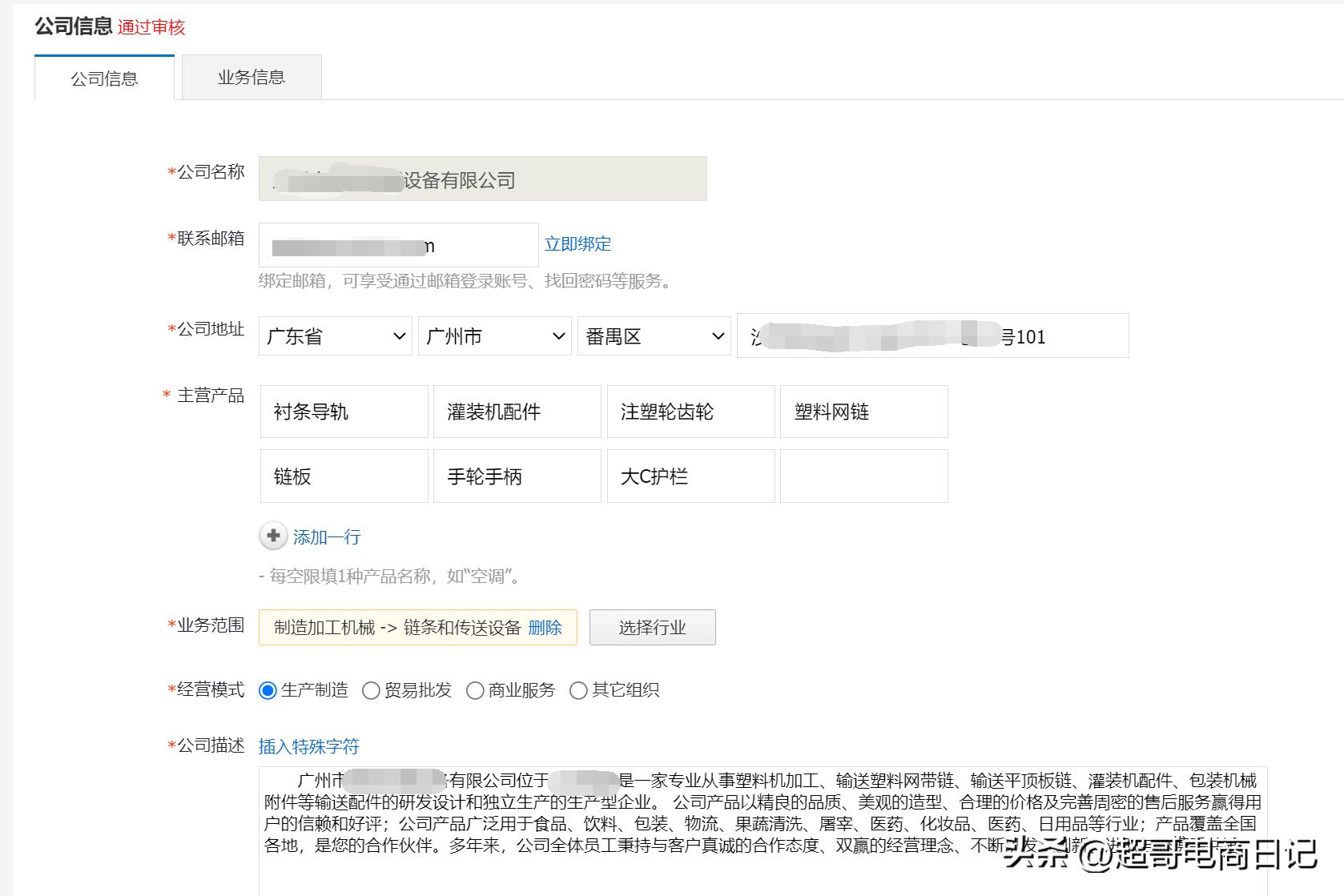Viewport: 1344px width, 896px height.
Task: Click inside the company description text area
Action: pos(761,825)
